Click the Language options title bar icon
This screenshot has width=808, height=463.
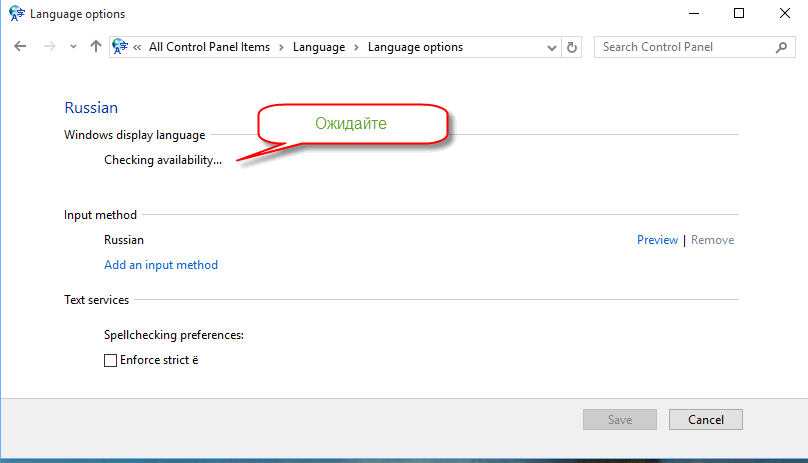16,14
